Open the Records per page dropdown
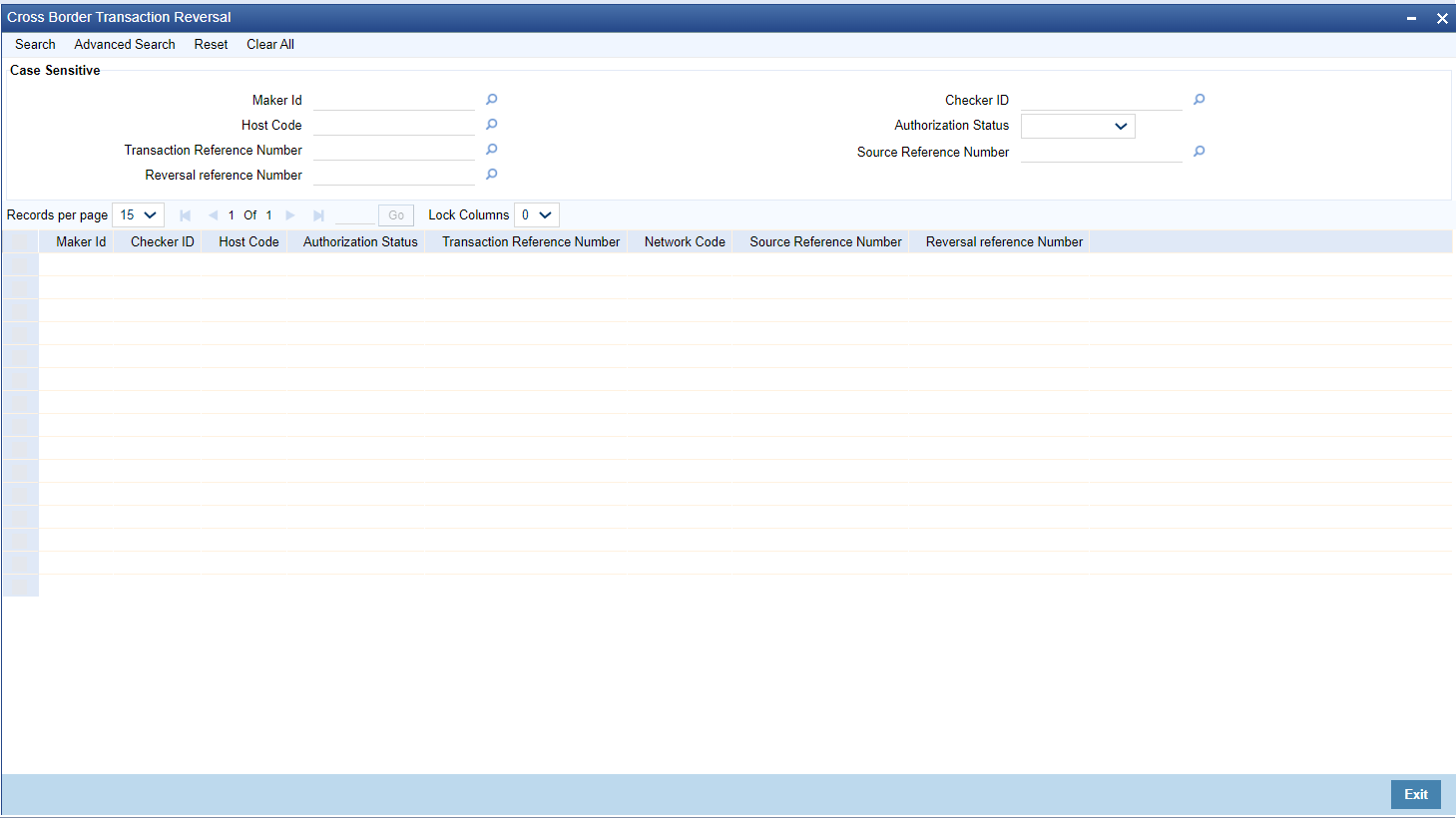Image resolution: width=1456 pixels, height=818 pixels. tap(139, 215)
